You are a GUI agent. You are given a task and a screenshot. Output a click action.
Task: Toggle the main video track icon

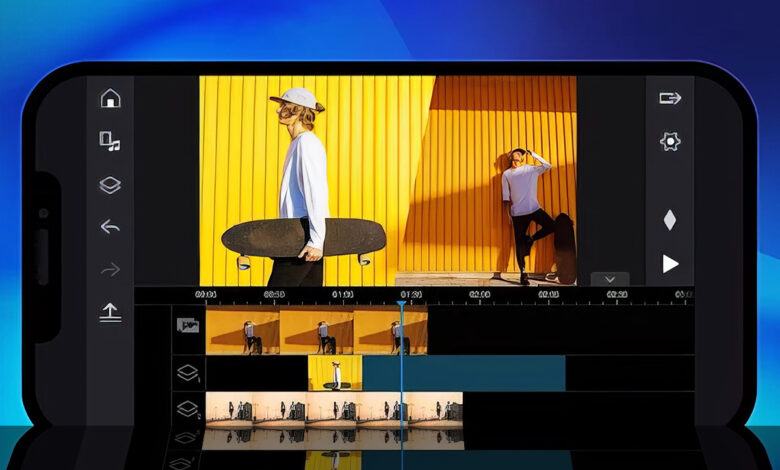(187, 325)
